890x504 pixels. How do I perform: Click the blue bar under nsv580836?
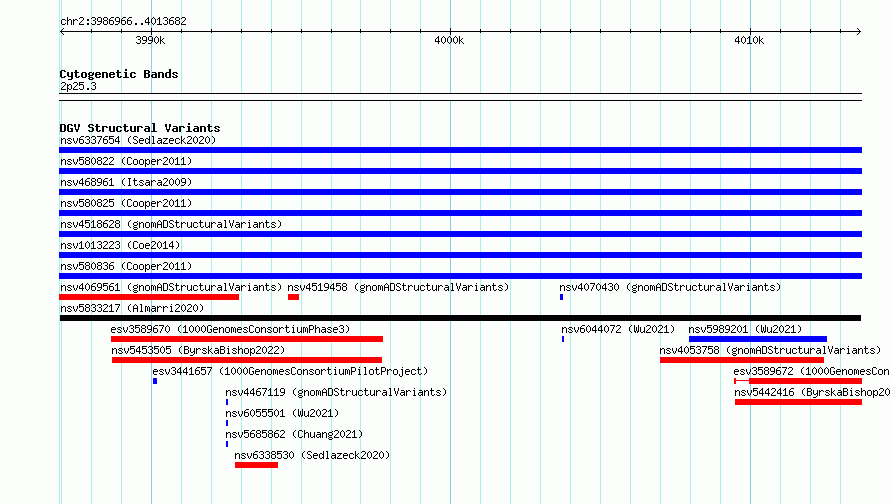click(460, 276)
